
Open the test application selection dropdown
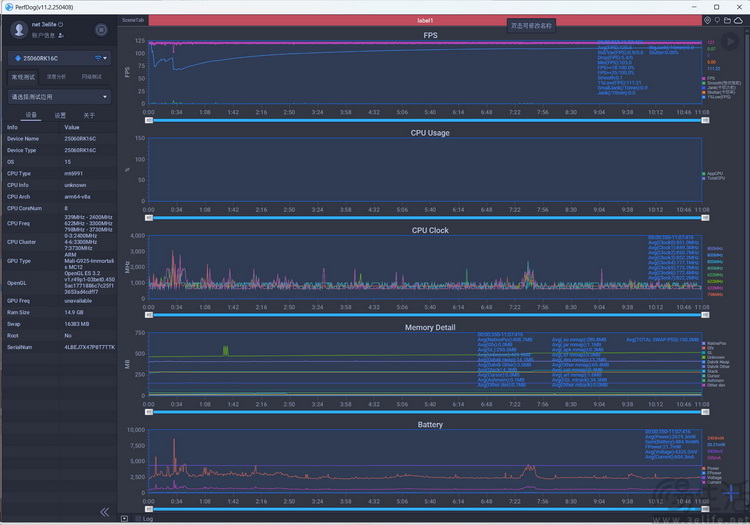coord(59,97)
